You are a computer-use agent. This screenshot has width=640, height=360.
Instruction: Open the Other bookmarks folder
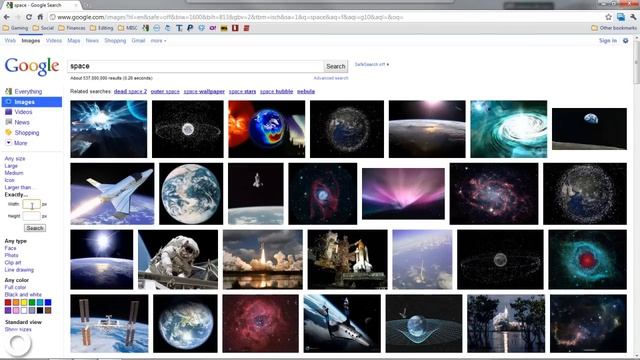click(614, 28)
